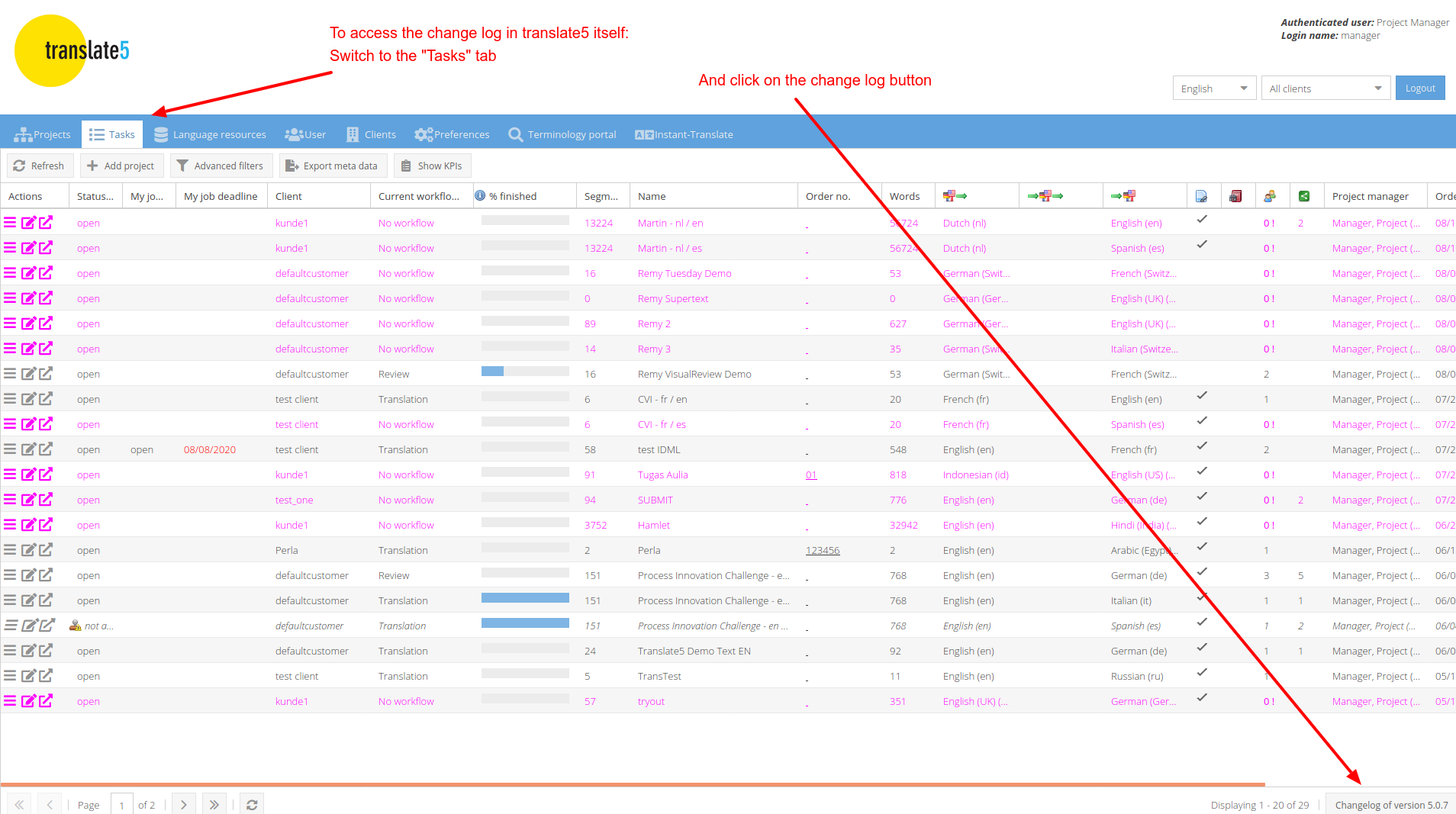The width and height of the screenshot is (1456, 814).
Task: Open the action menu for the Hamlet task
Action: point(10,525)
